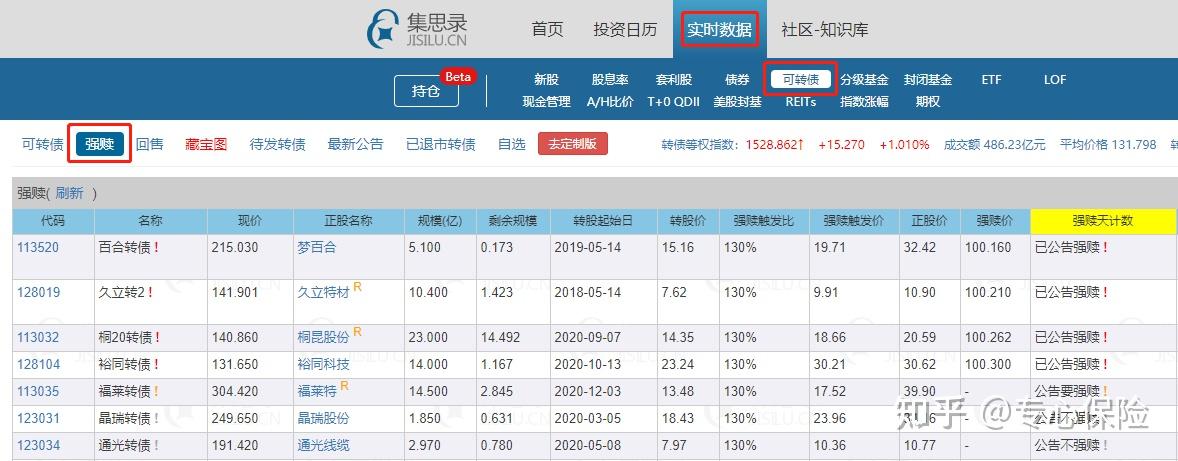Select the 实时数据 tab
Screen dimensions: 1178x461
(719, 30)
